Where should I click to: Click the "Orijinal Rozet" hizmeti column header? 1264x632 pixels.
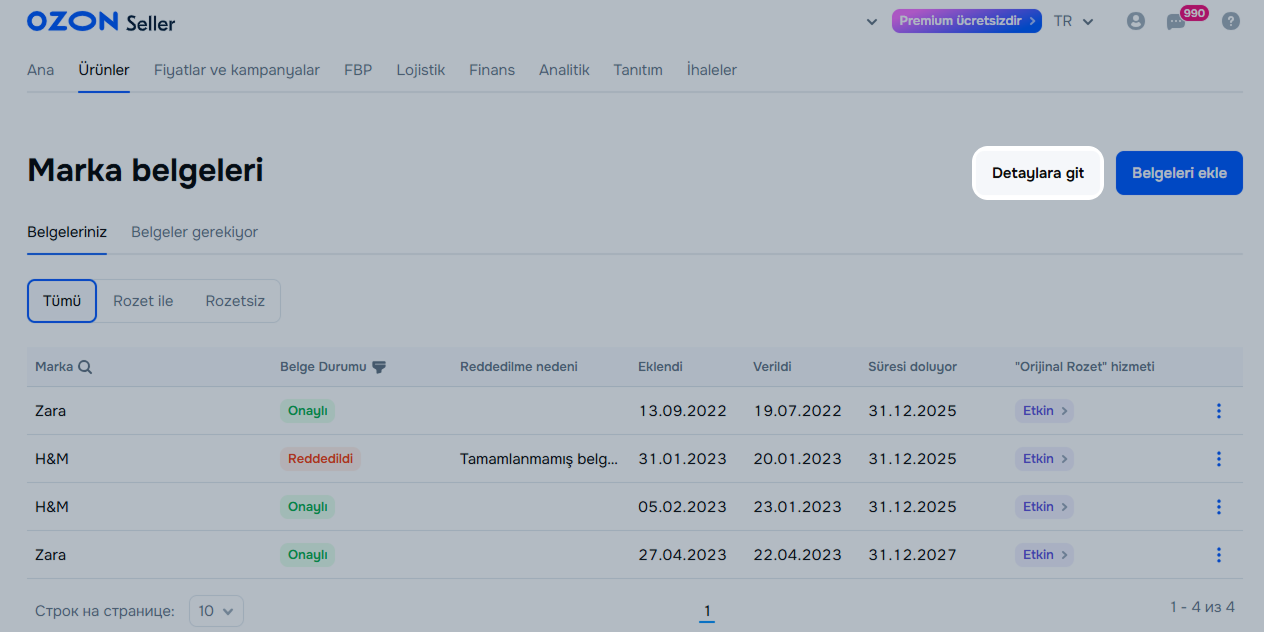click(1084, 367)
